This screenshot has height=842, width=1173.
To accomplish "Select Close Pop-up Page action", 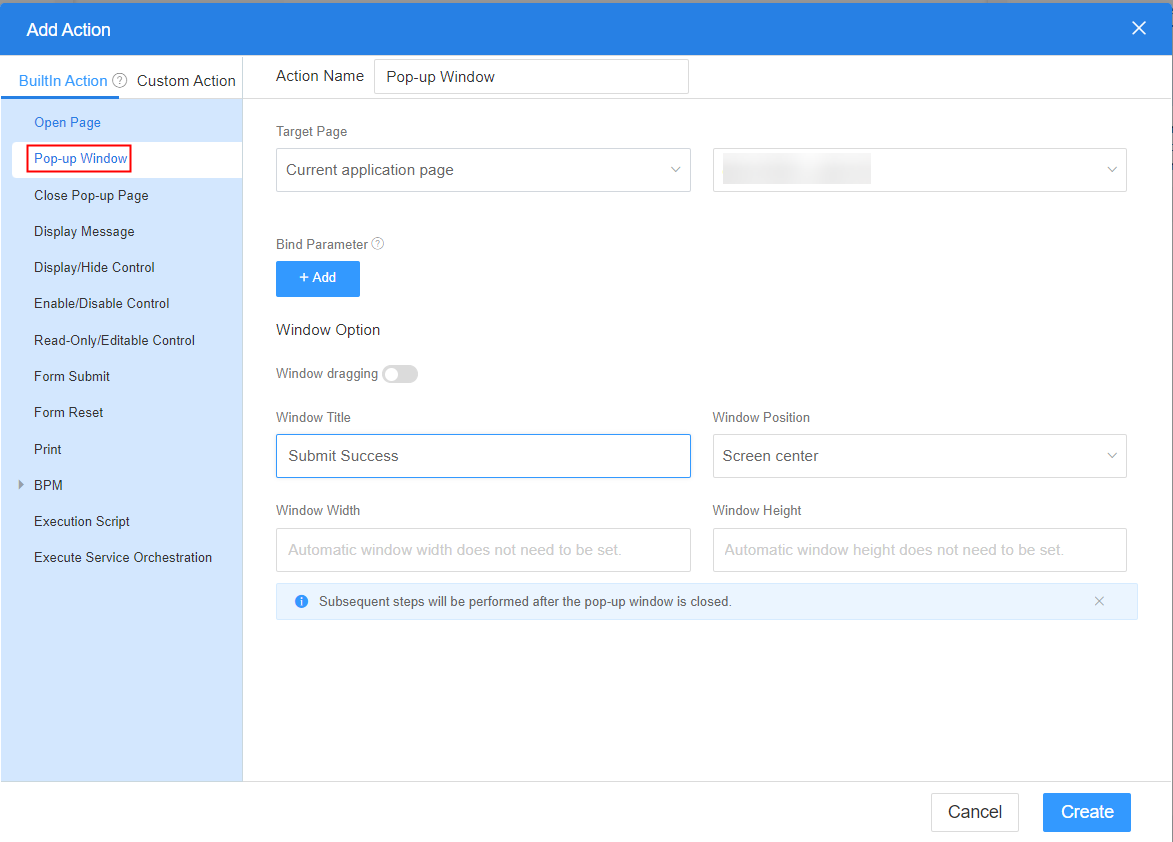I will (x=91, y=195).
